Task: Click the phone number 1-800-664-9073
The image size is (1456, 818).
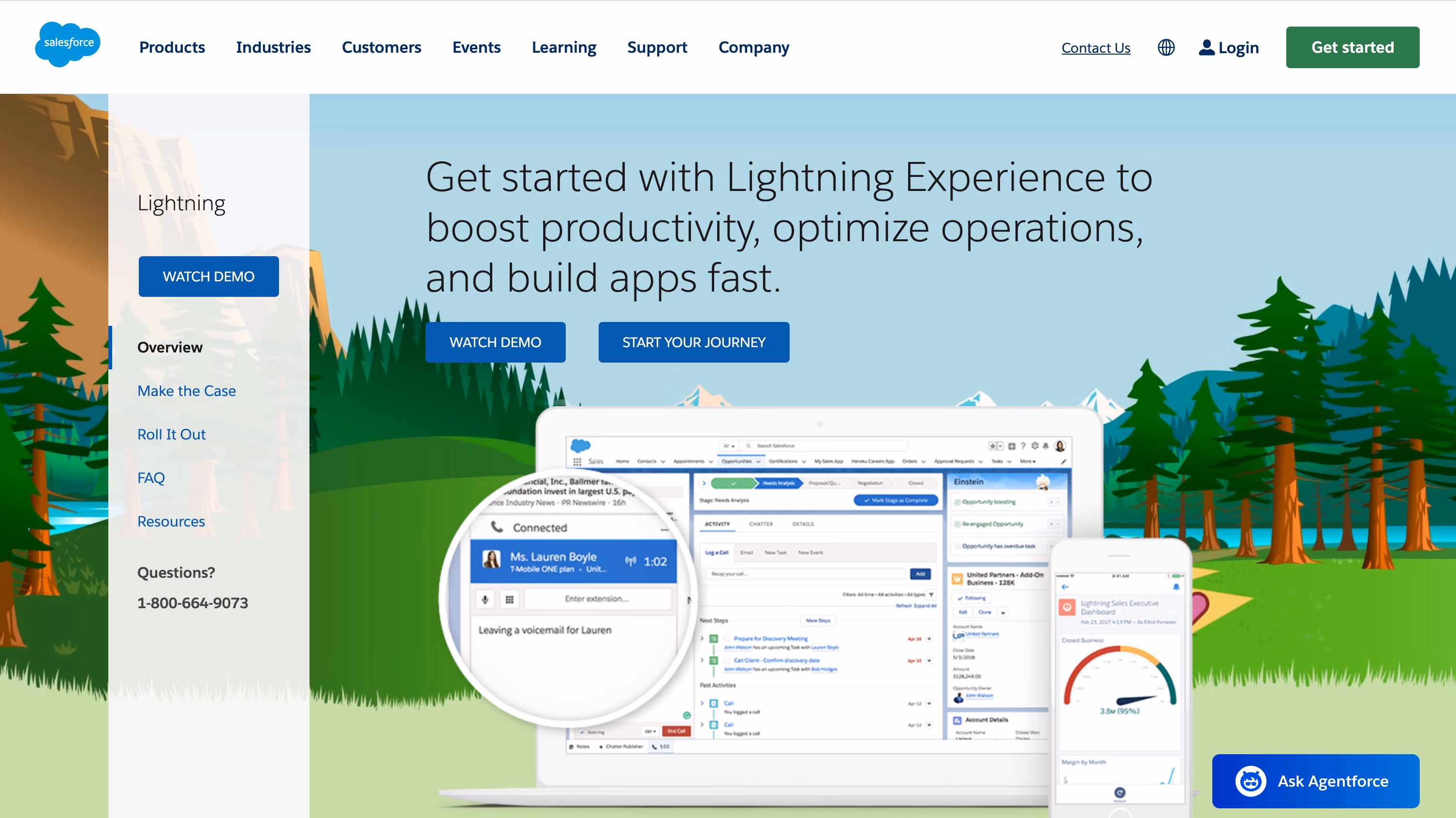Action: click(x=193, y=603)
